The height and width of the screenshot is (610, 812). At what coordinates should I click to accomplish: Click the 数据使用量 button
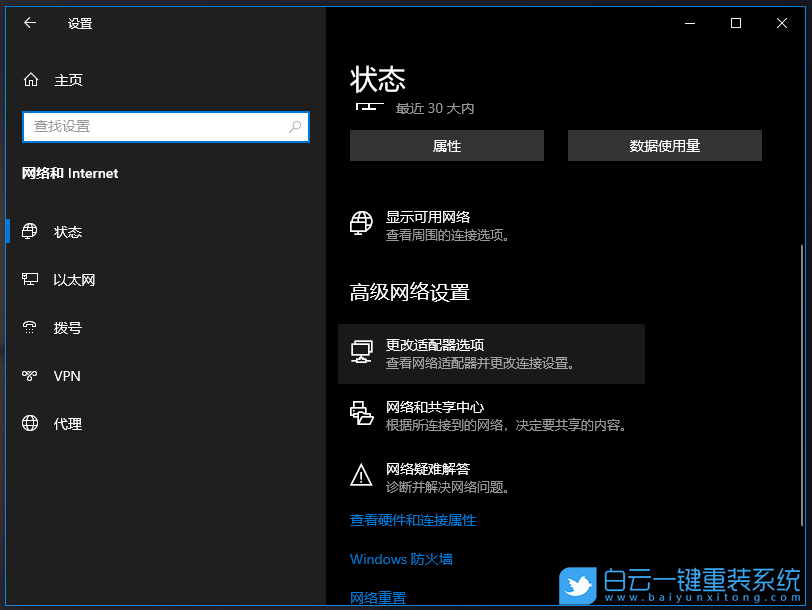pyautogui.click(x=664, y=145)
